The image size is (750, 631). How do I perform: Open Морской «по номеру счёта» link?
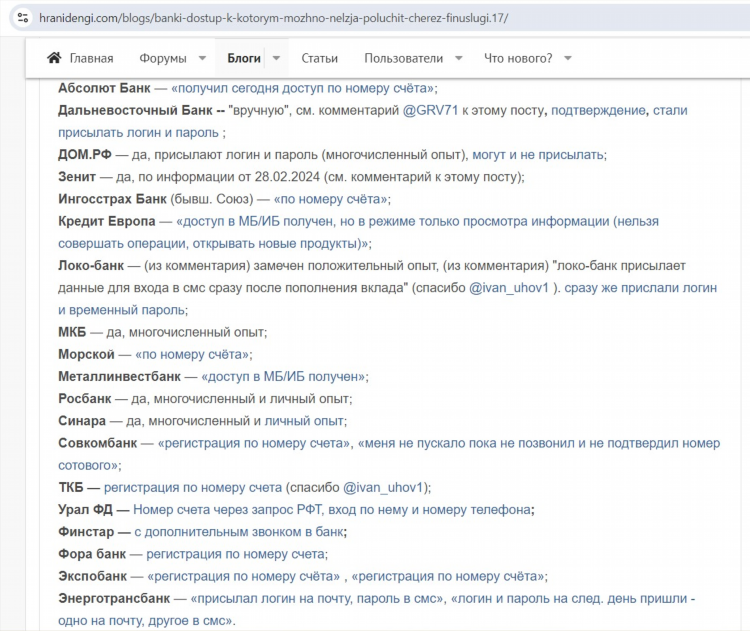point(192,354)
